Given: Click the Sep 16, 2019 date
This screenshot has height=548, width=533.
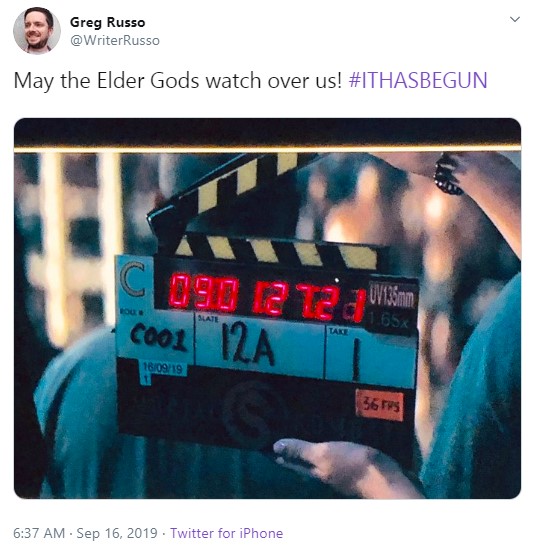Looking at the screenshot, I should pyautogui.click(x=117, y=533).
